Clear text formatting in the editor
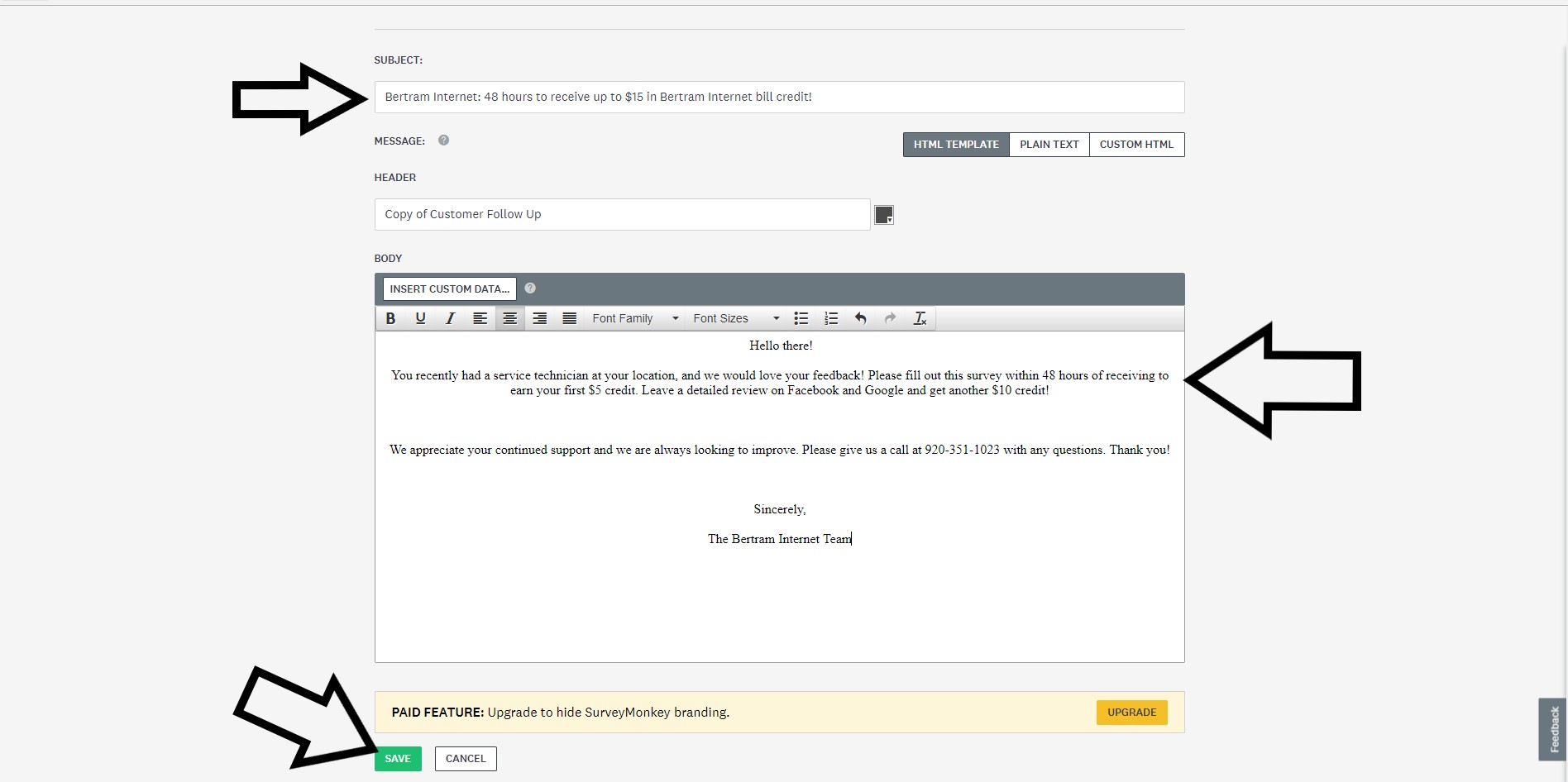This screenshot has width=1568, height=782. [920, 318]
